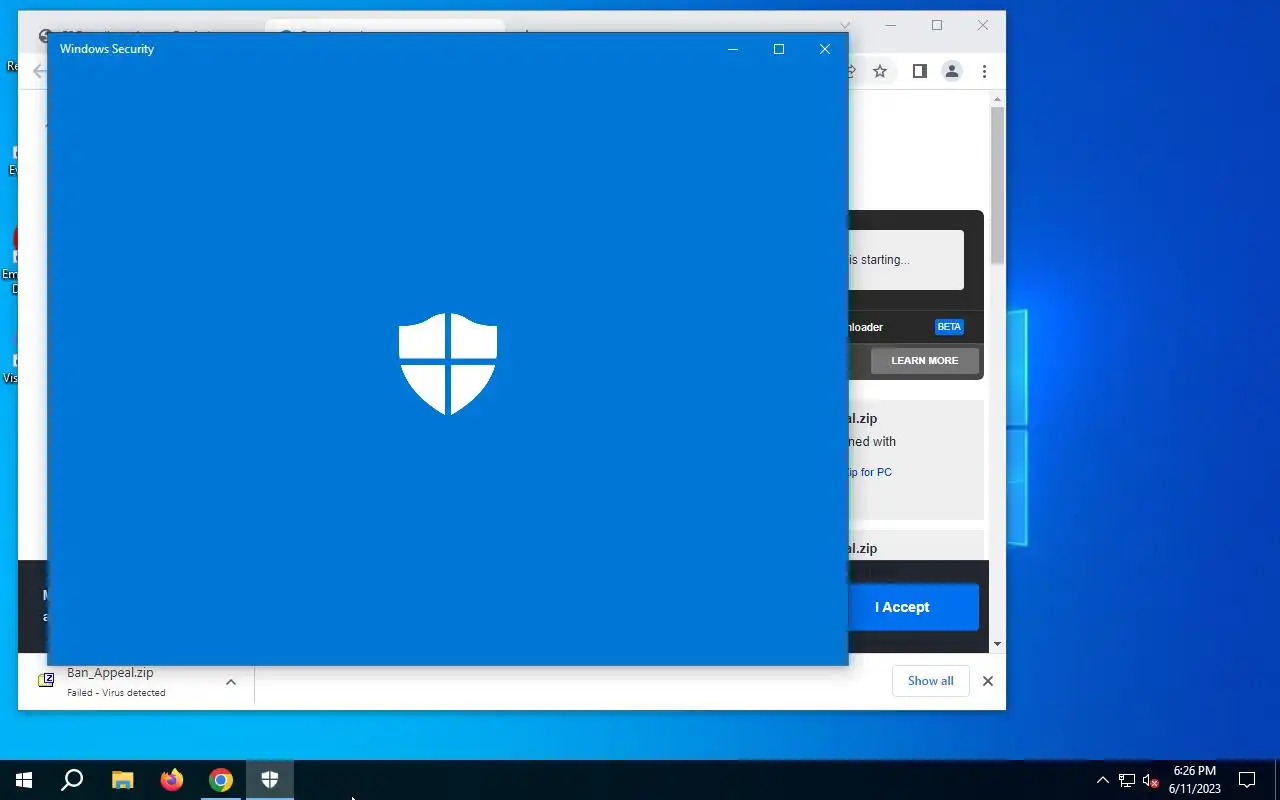The width and height of the screenshot is (1280, 800).
Task: Click the Chrome page vertical scrollbar thumb
Action: click(997, 185)
